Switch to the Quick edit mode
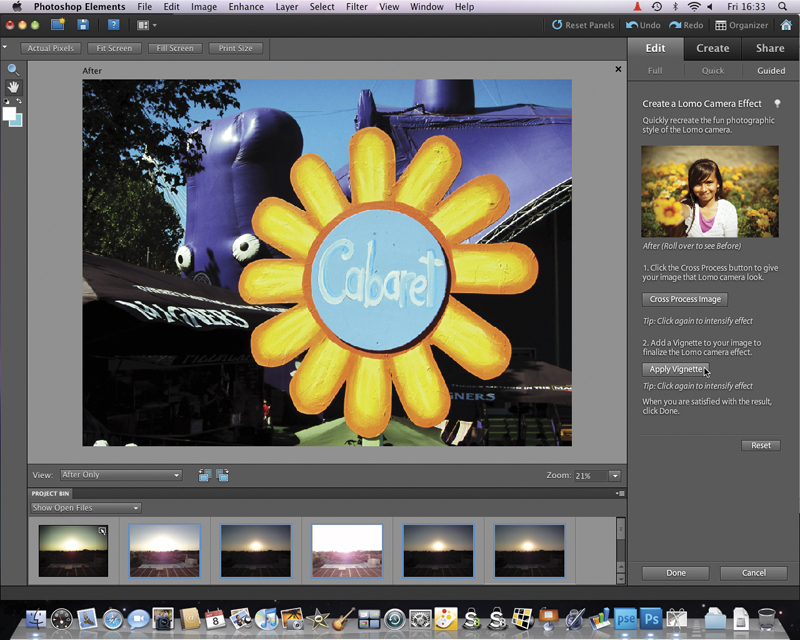The image size is (800, 640). 713,71
